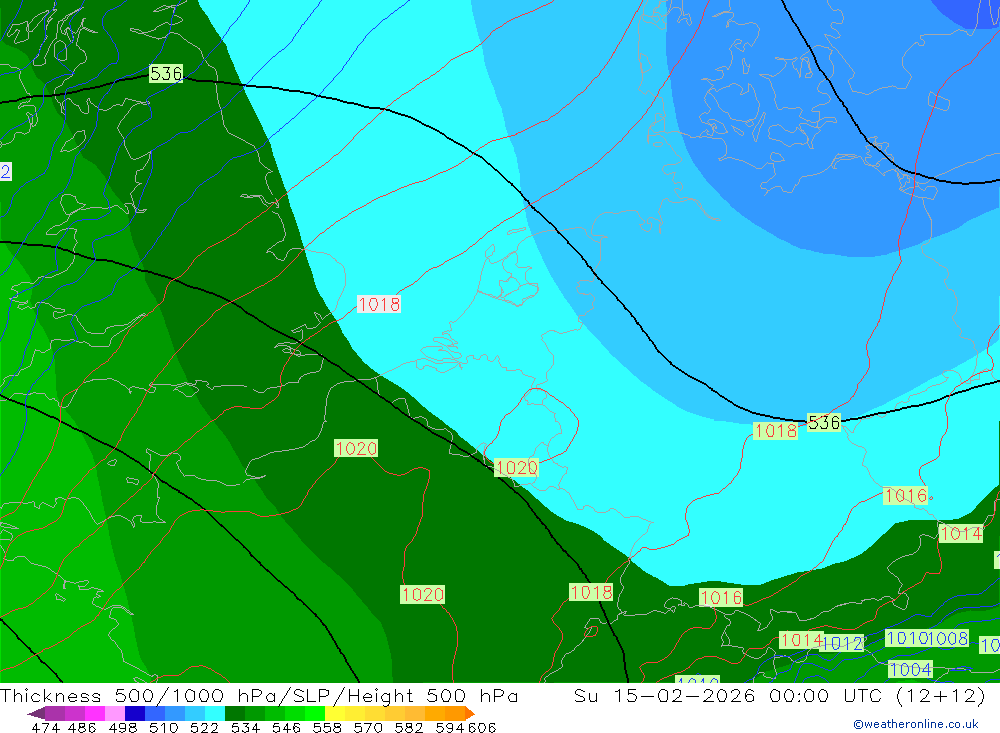
Task: Click the legend value 582
Action: pos(408,728)
